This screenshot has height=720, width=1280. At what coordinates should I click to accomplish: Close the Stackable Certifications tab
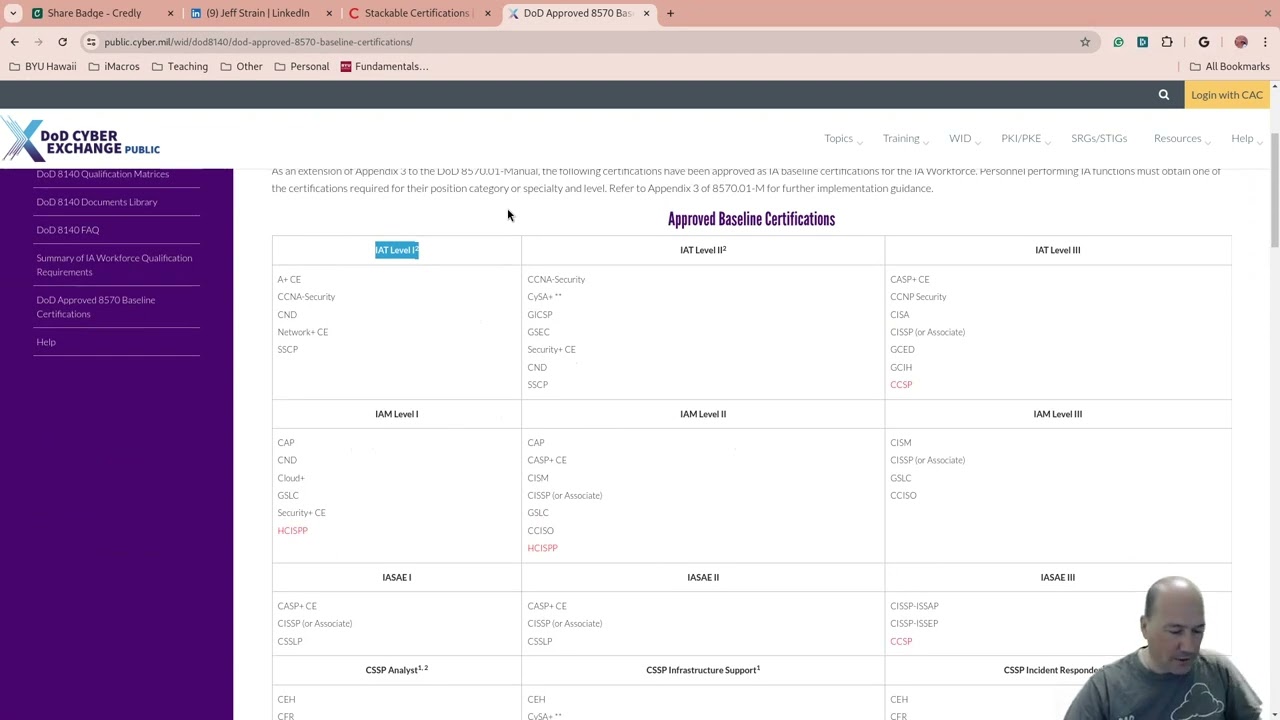click(x=487, y=13)
